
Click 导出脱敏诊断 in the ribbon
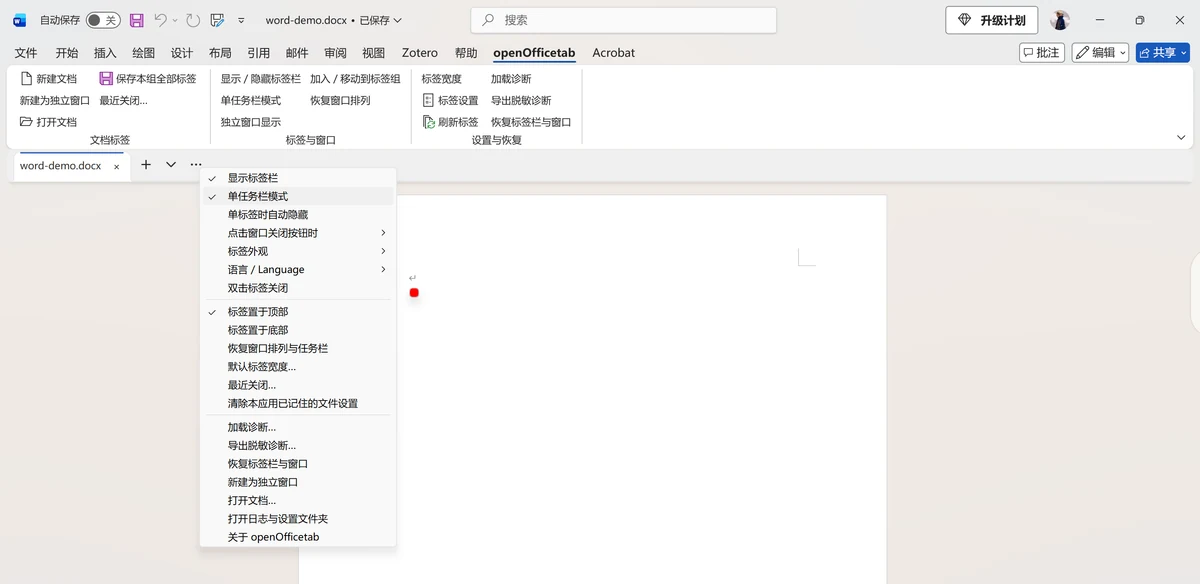[x=521, y=101]
